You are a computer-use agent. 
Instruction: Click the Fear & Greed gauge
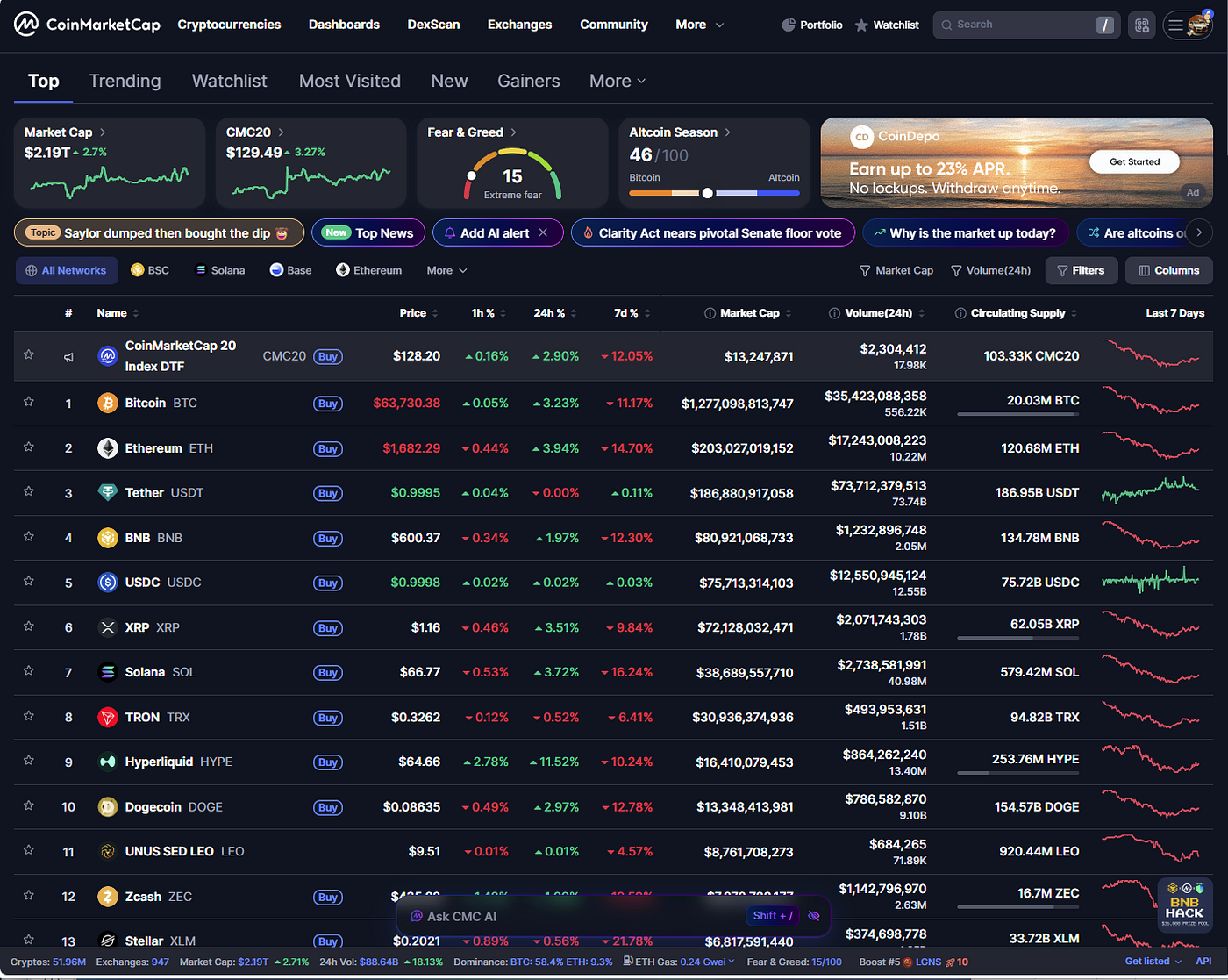point(512,174)
